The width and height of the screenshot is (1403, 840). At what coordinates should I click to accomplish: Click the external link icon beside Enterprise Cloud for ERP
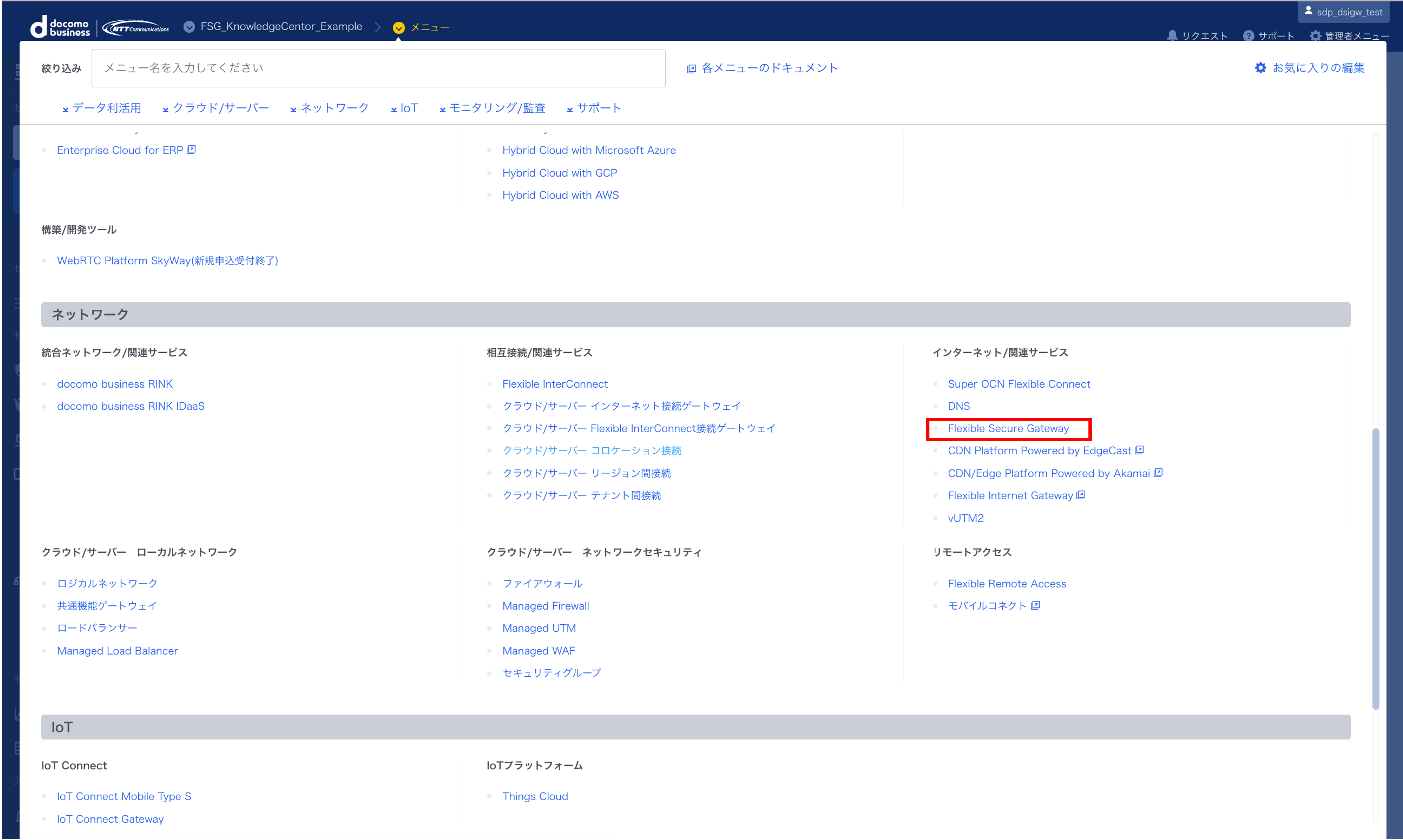coord(191,149)
